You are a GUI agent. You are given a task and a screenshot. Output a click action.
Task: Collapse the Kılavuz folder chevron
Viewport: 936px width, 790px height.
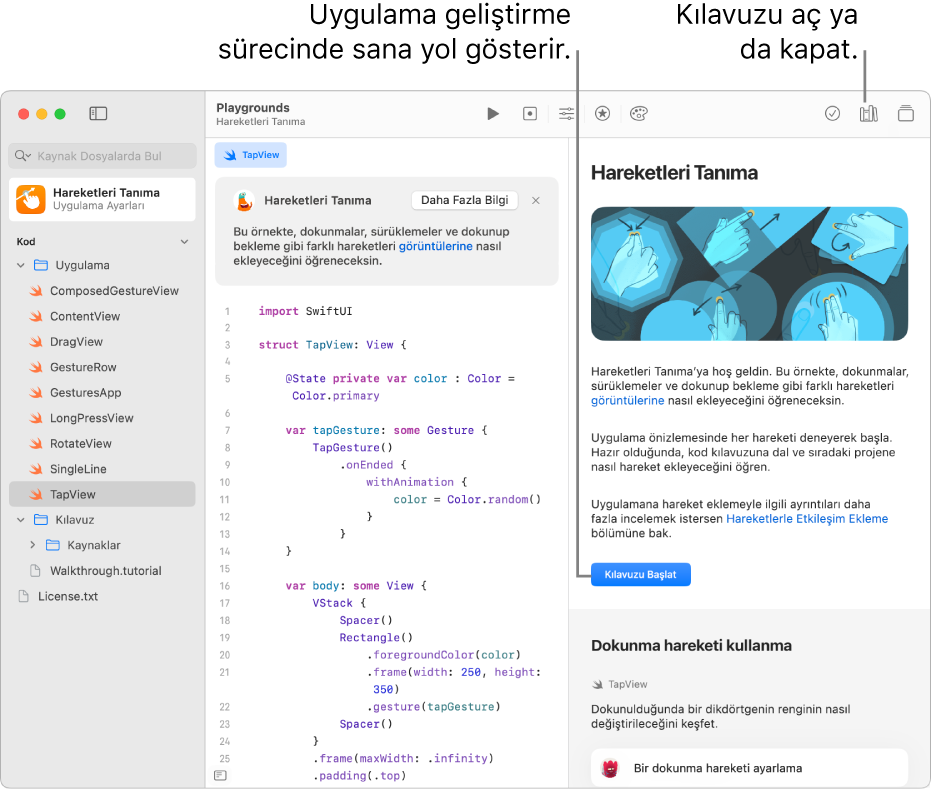tap(21, 520)
